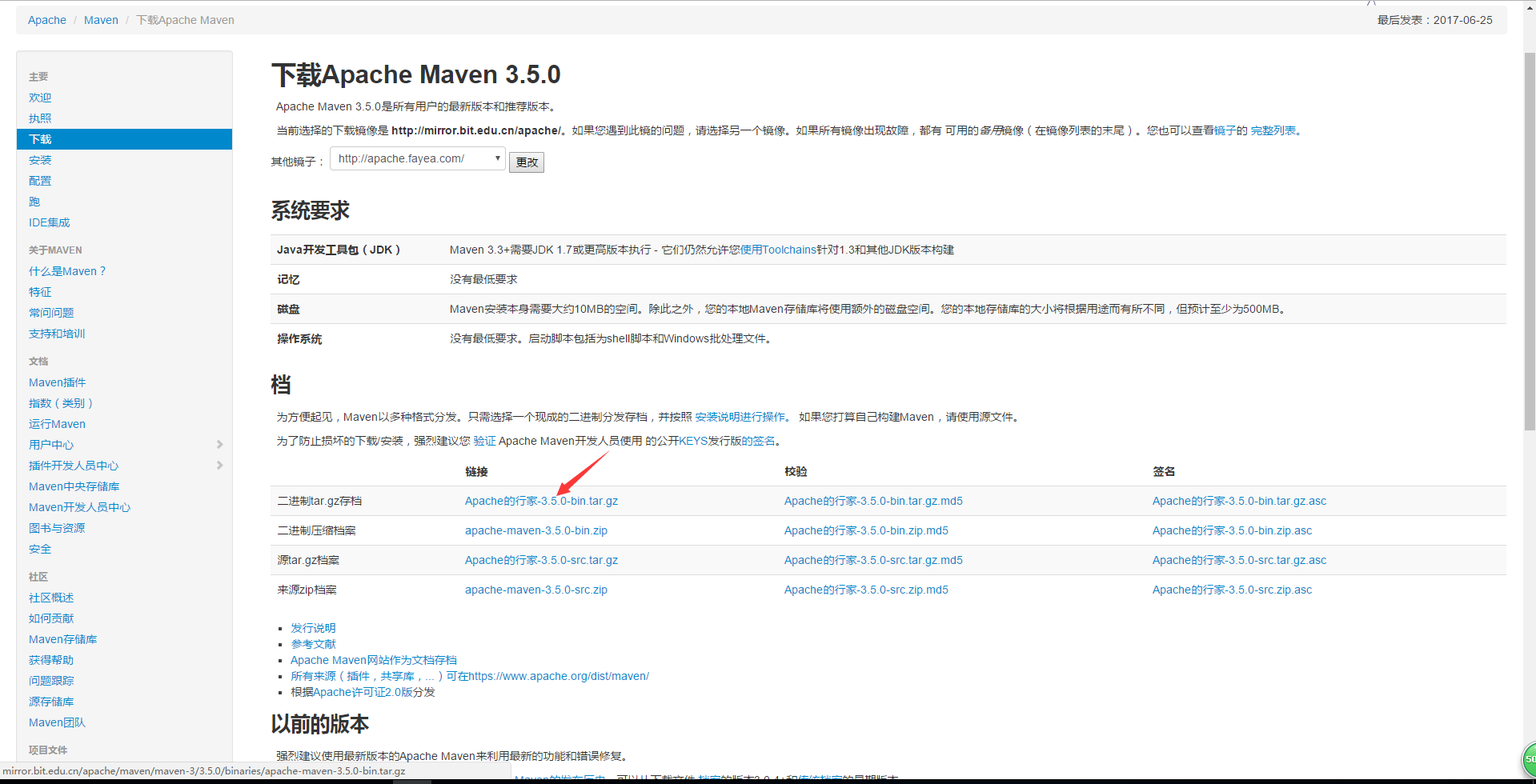Screen dimensions: 1536x784
Task: Open the bin.tar.gz.asc signature link
Action: (1239, 501)
